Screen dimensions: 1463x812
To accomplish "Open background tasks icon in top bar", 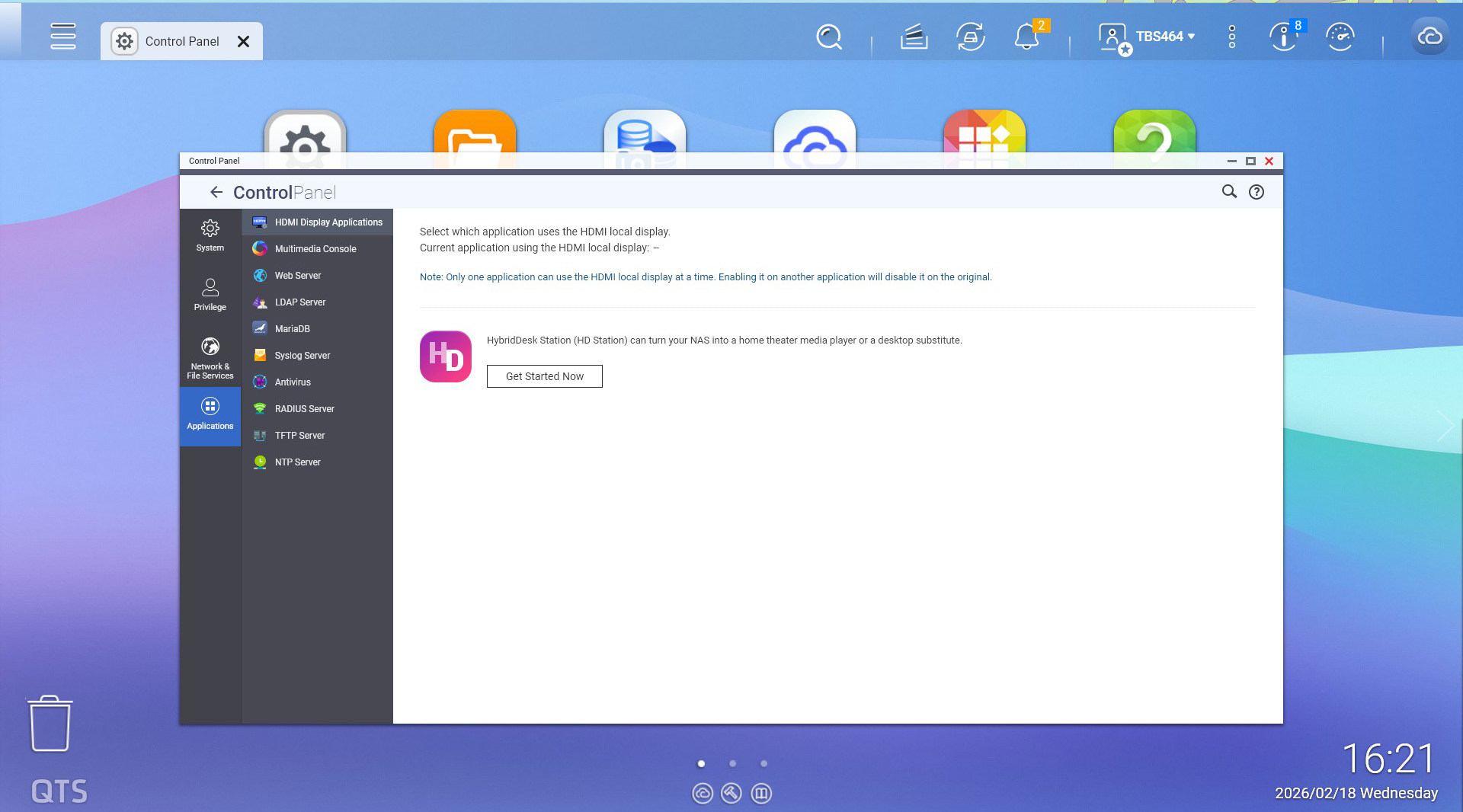I will (x=913, y=37).
